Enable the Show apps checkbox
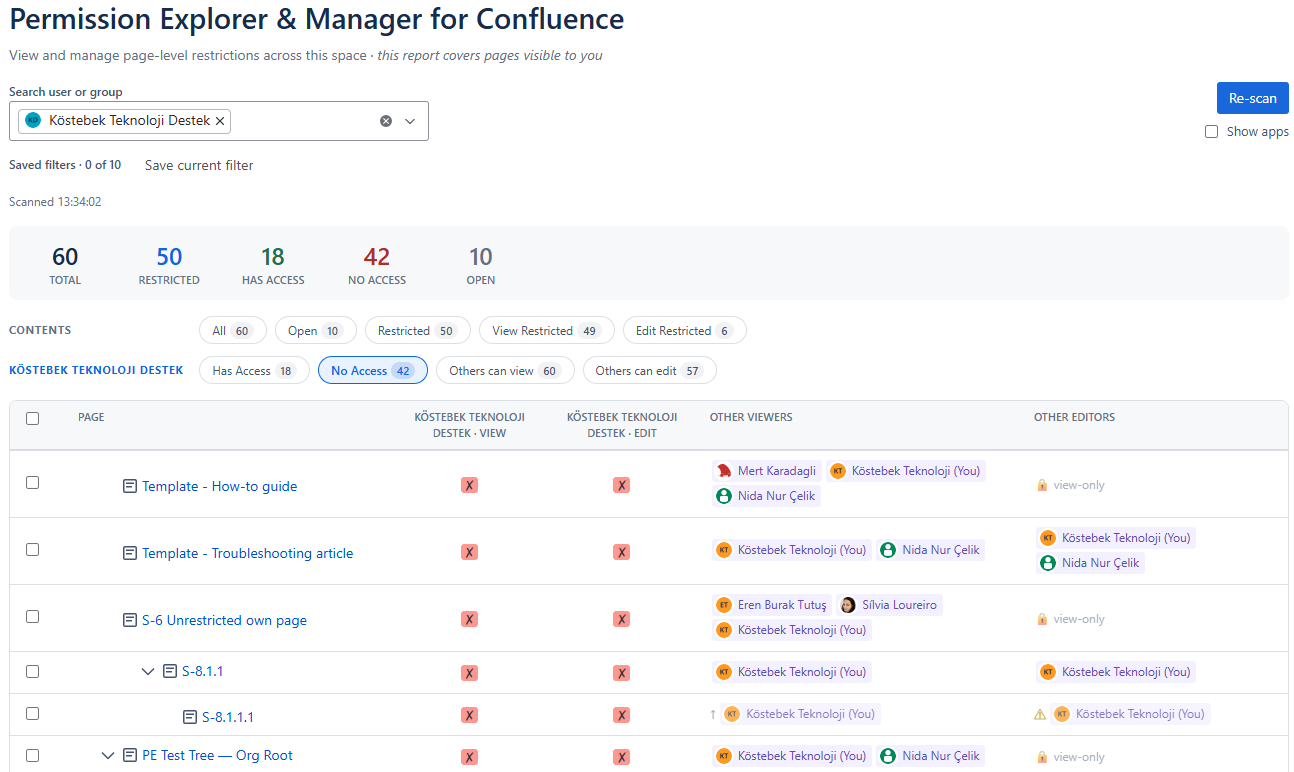Image resolution: width=1294 pixels, height=772 pixels. (1211, 132)
